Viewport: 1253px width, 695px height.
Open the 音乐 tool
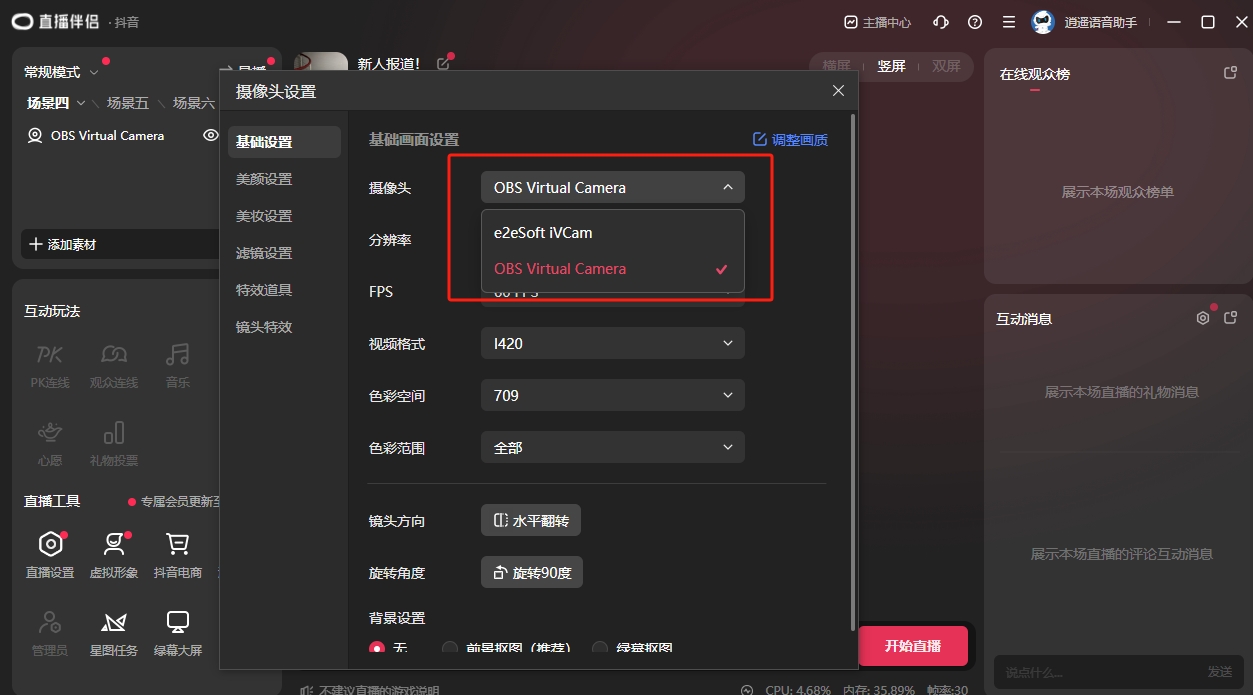pyautogui.click(x=178, y=365)
